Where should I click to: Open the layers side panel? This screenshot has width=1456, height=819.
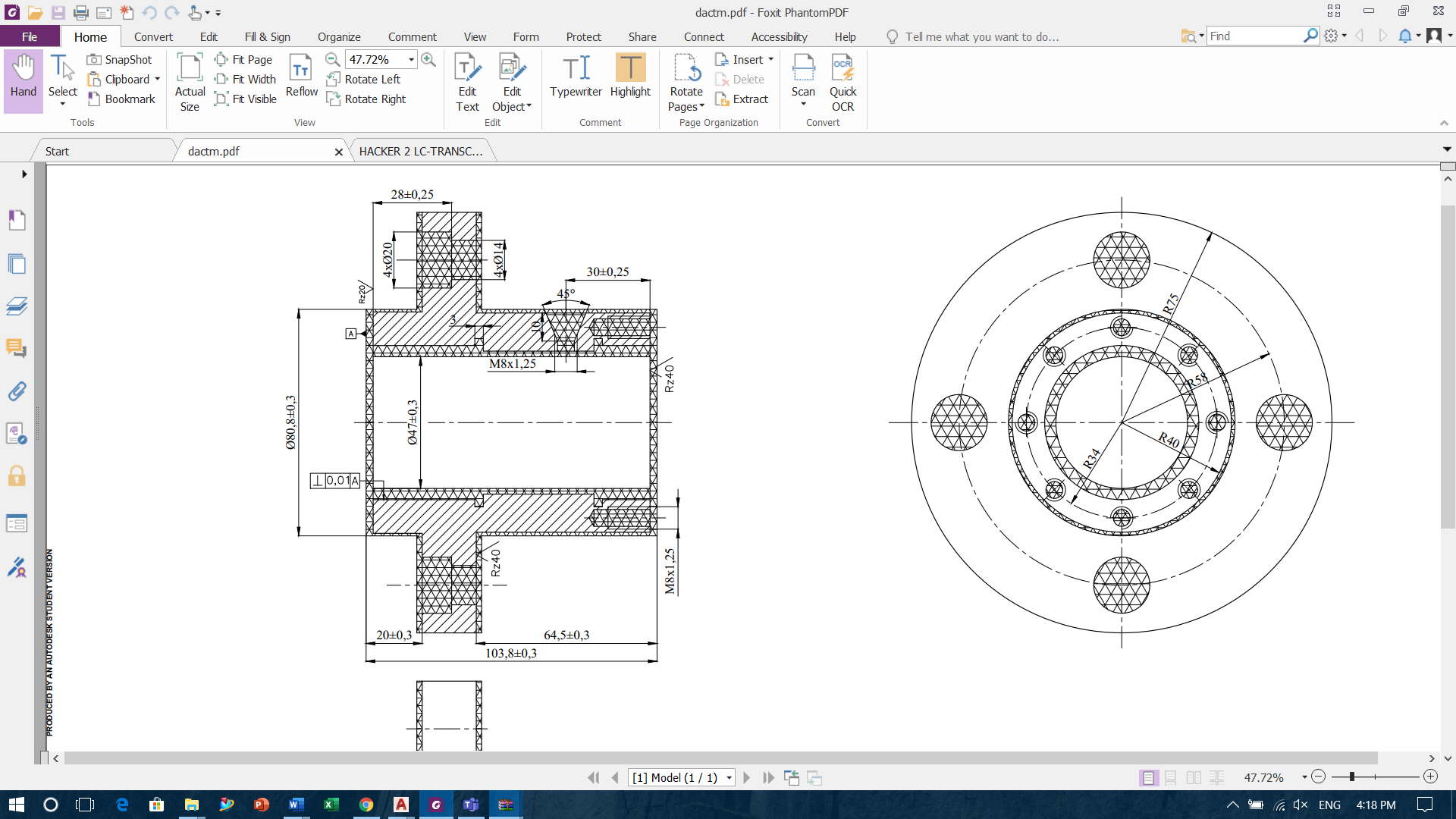coord(17,306)
